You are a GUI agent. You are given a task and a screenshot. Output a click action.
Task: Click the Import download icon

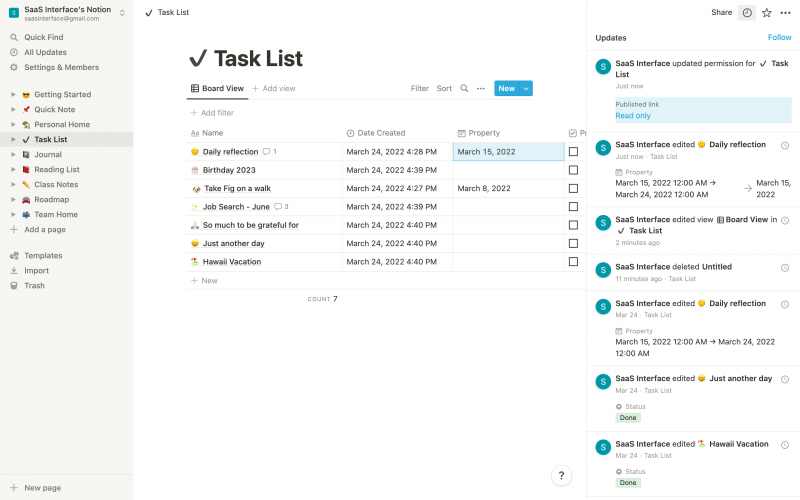click(x=14, y=270)
